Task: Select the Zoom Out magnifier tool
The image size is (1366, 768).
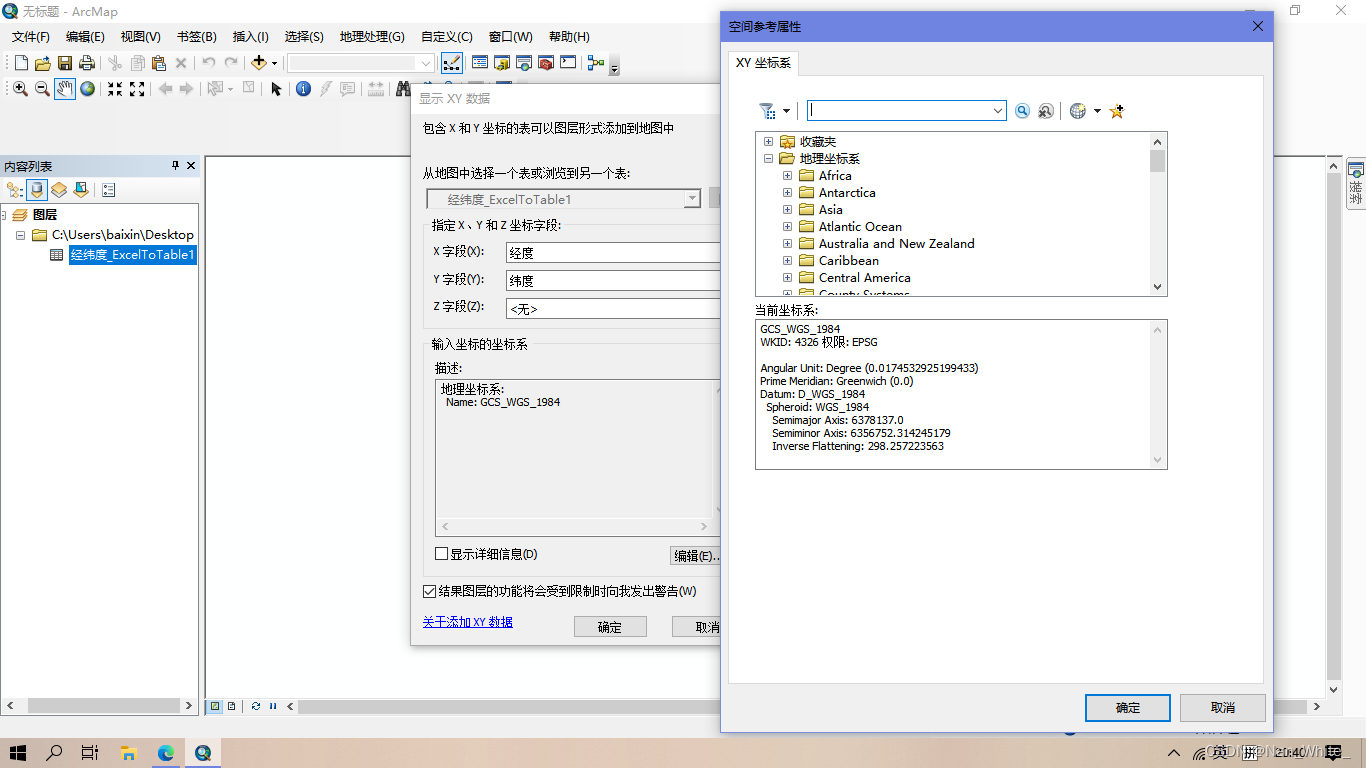Action: coord(42,89)
